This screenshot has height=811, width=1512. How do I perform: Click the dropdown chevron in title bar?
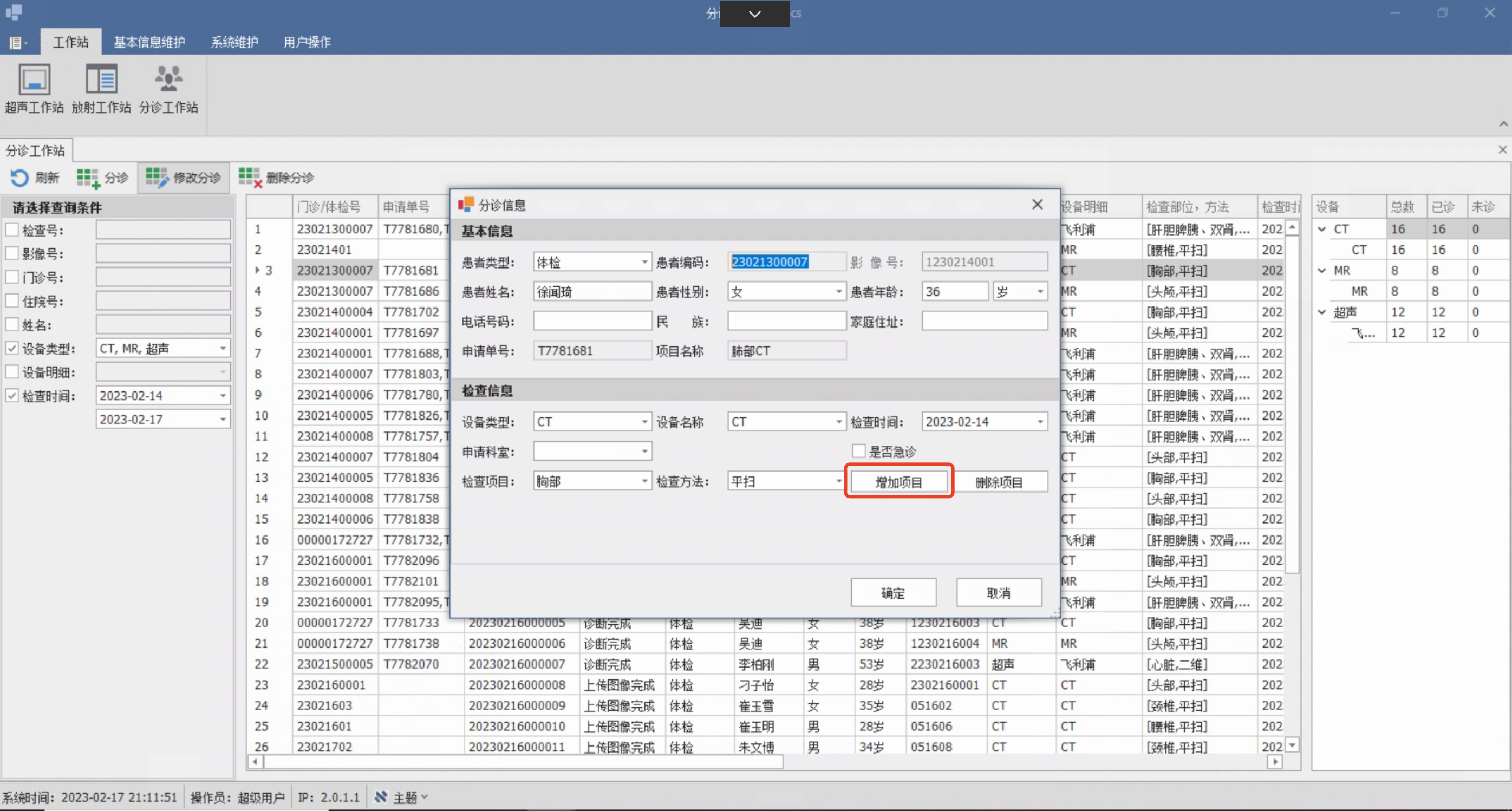pyautogui.click(x=755, y=14)
